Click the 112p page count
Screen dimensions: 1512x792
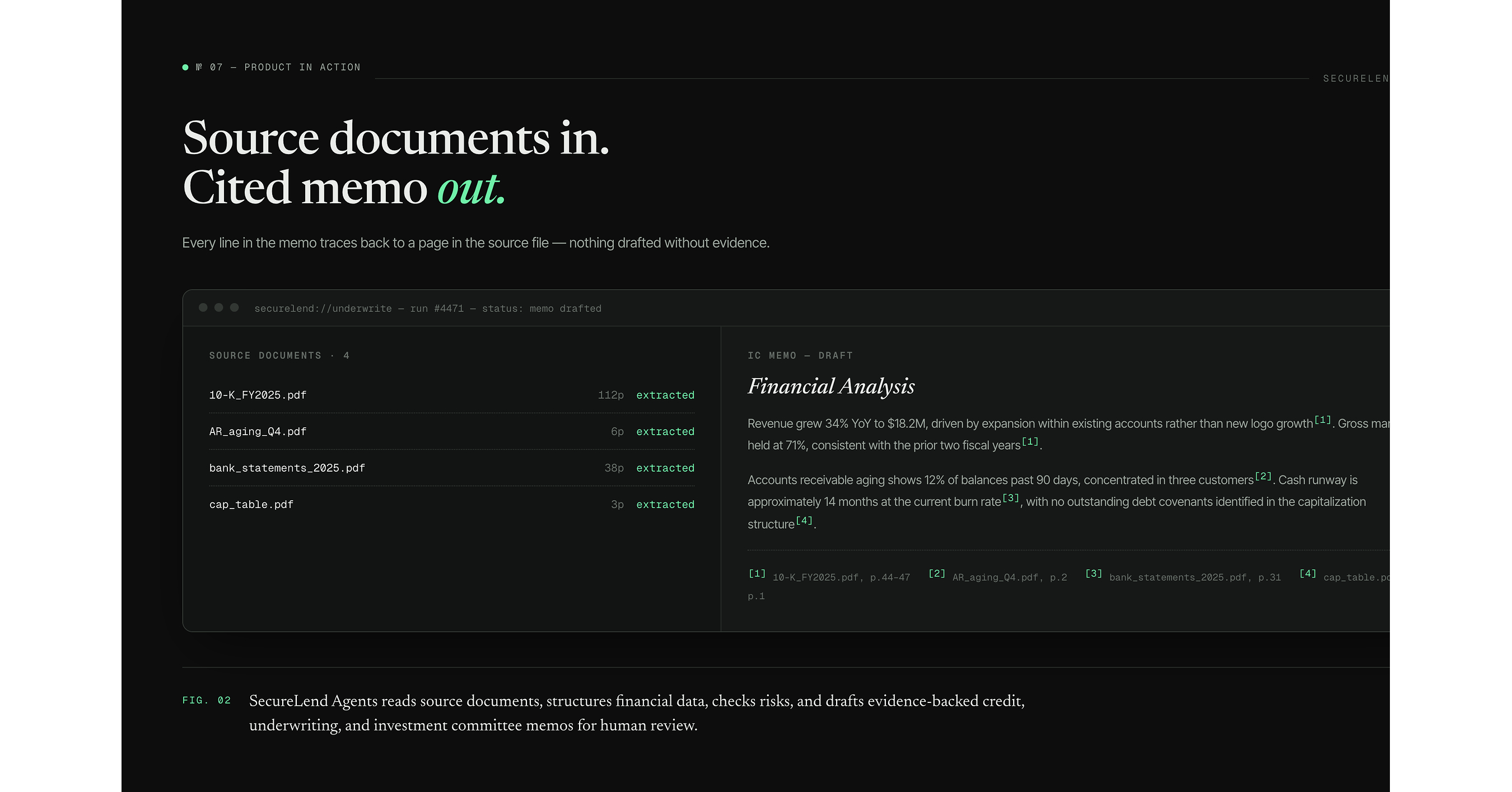610,395
